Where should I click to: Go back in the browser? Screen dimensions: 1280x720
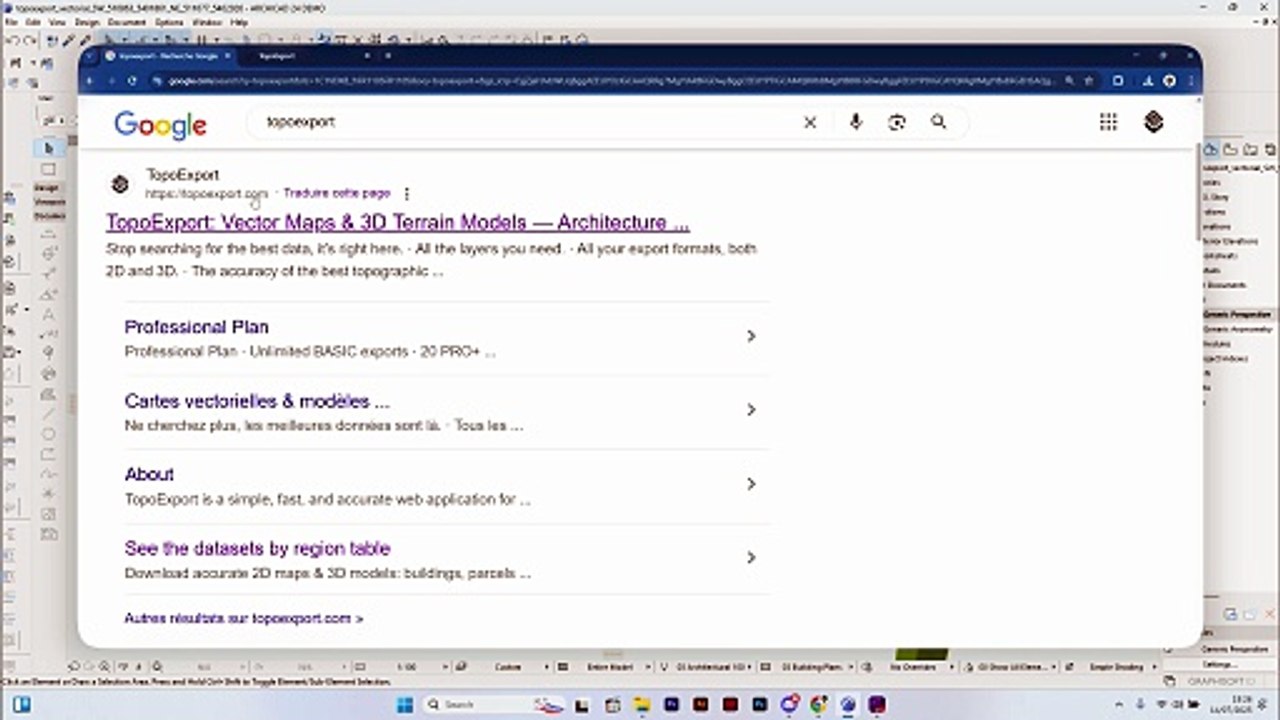(x=90, y=81)
